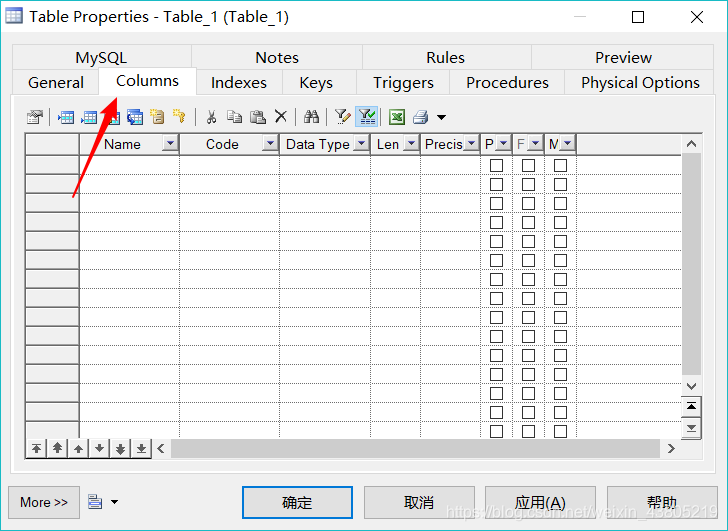Open the Physical Options tab
Image resolution: width=728 pixels, height=531 pixels.
(640, 83)
